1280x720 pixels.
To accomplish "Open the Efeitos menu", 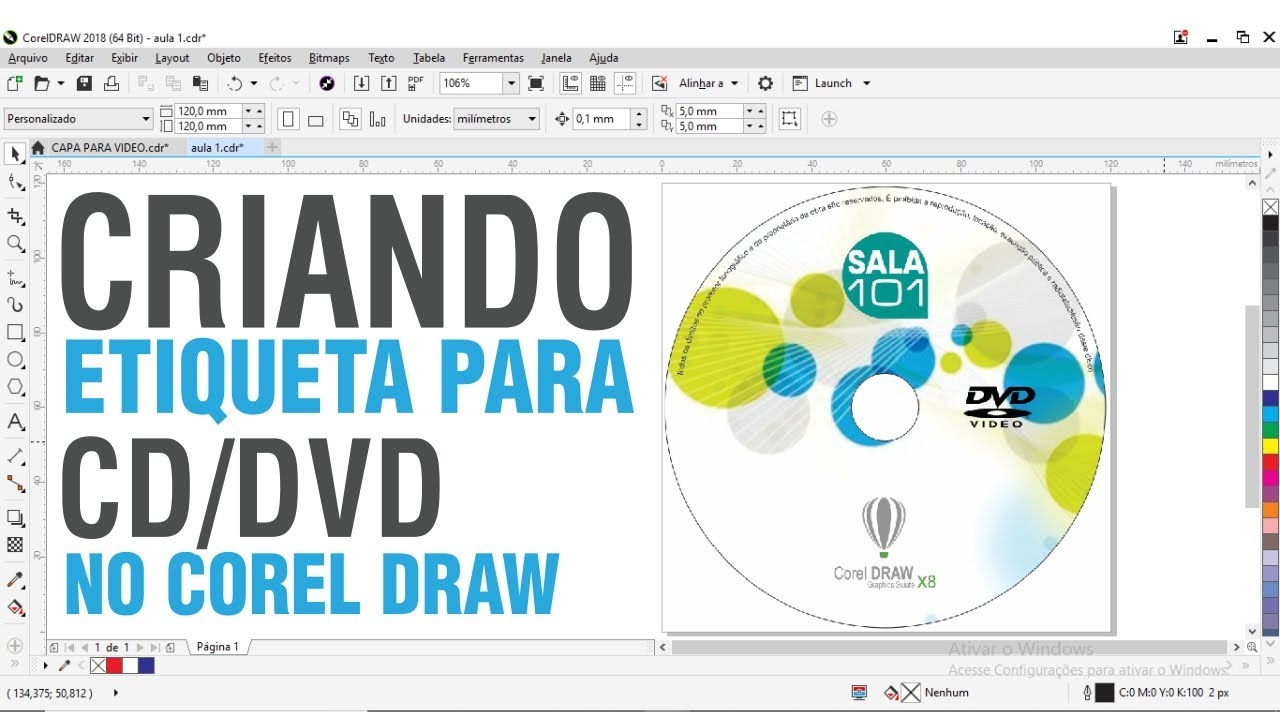I will 275,58.
